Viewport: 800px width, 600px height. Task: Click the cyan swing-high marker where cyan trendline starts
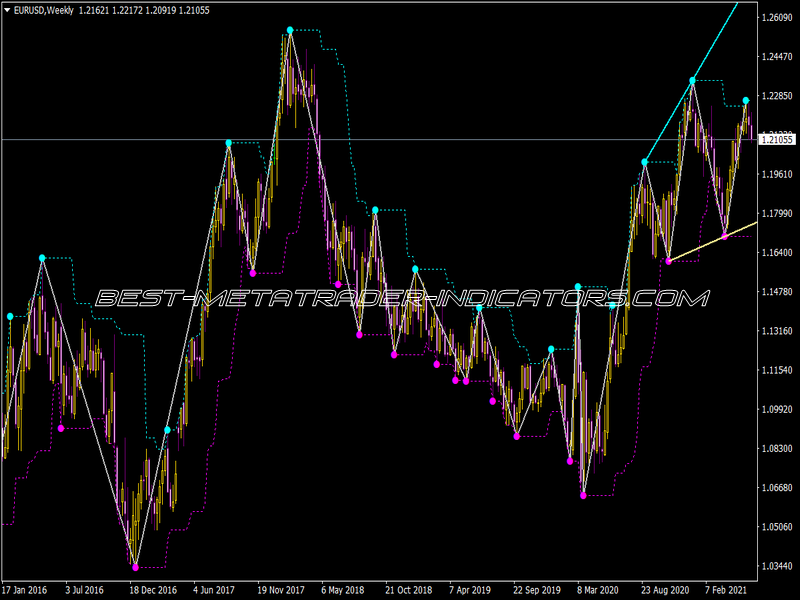pyautogui.click(x=644, y=162)
